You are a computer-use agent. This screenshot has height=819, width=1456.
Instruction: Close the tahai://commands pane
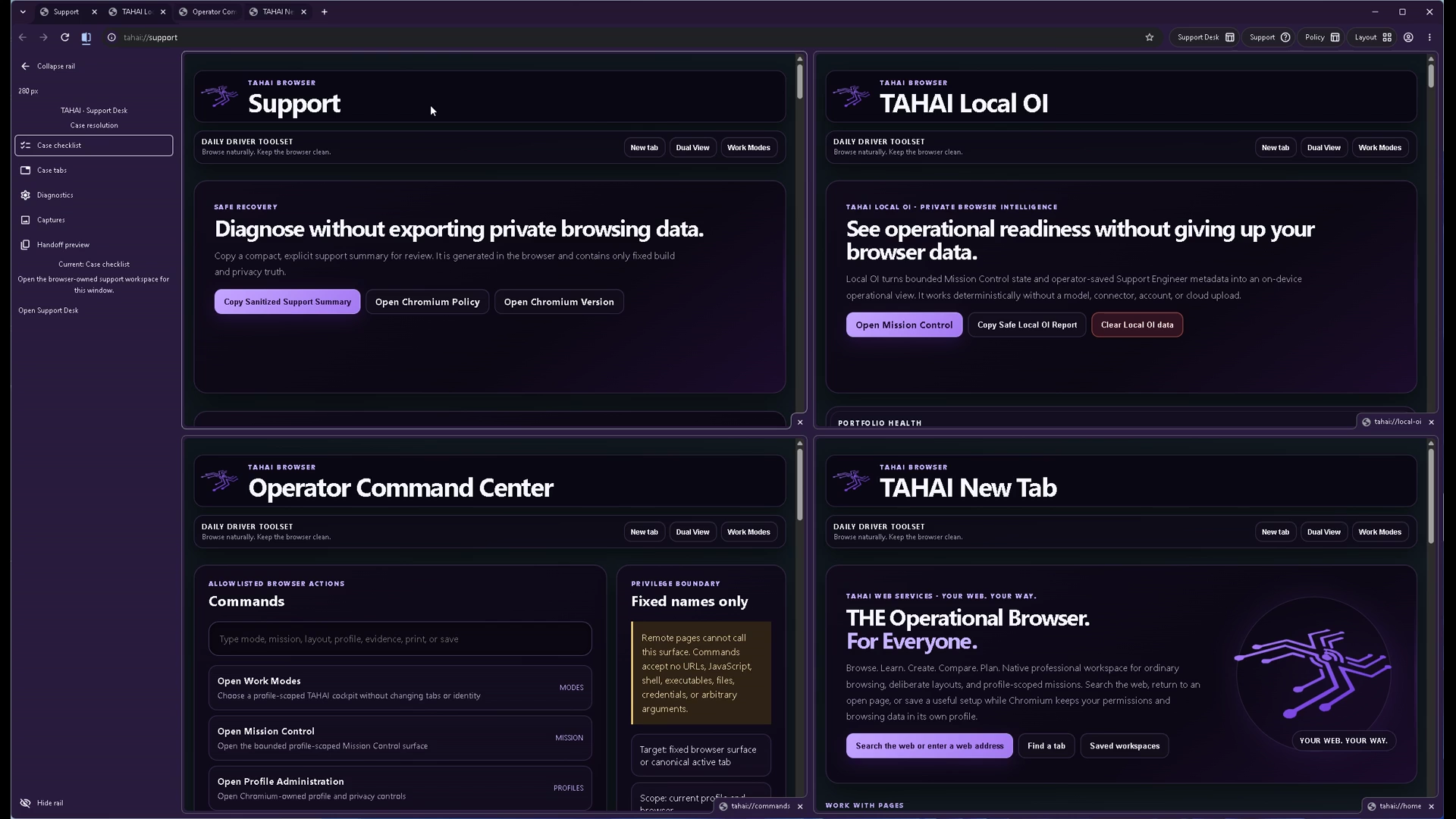[x=800, y=807]
